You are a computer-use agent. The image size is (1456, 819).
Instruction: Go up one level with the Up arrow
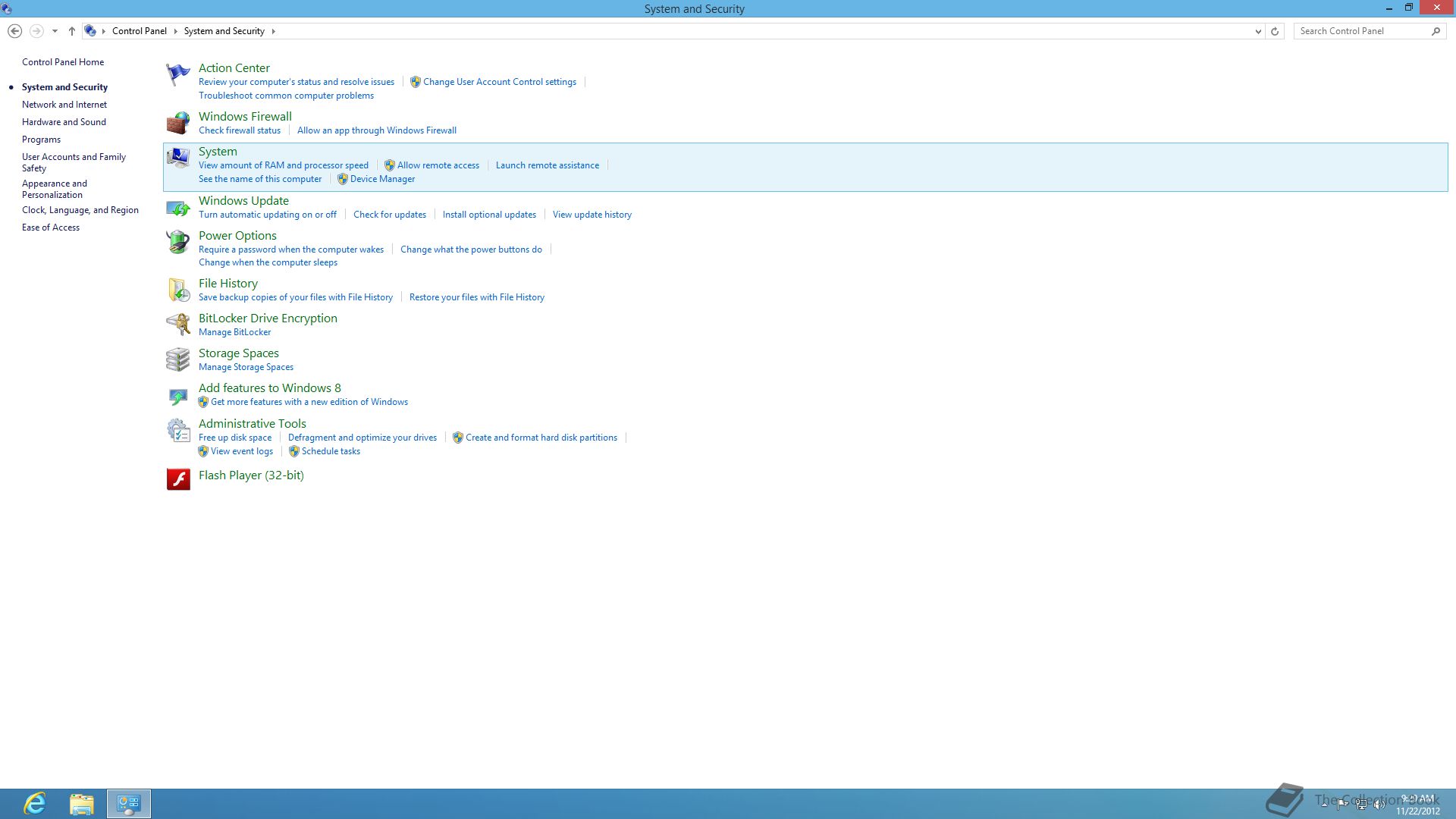pyautogui.click(x=72, y=31)
